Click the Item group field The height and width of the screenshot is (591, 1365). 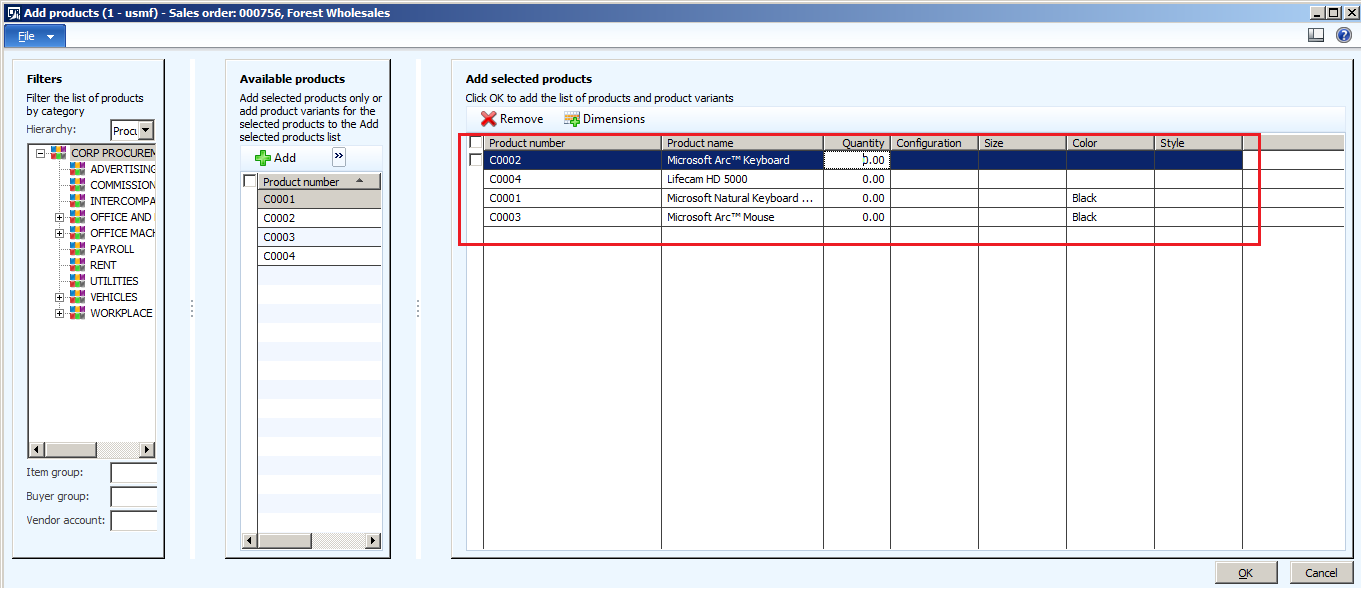pyautogui.click(x=134, y=473)
